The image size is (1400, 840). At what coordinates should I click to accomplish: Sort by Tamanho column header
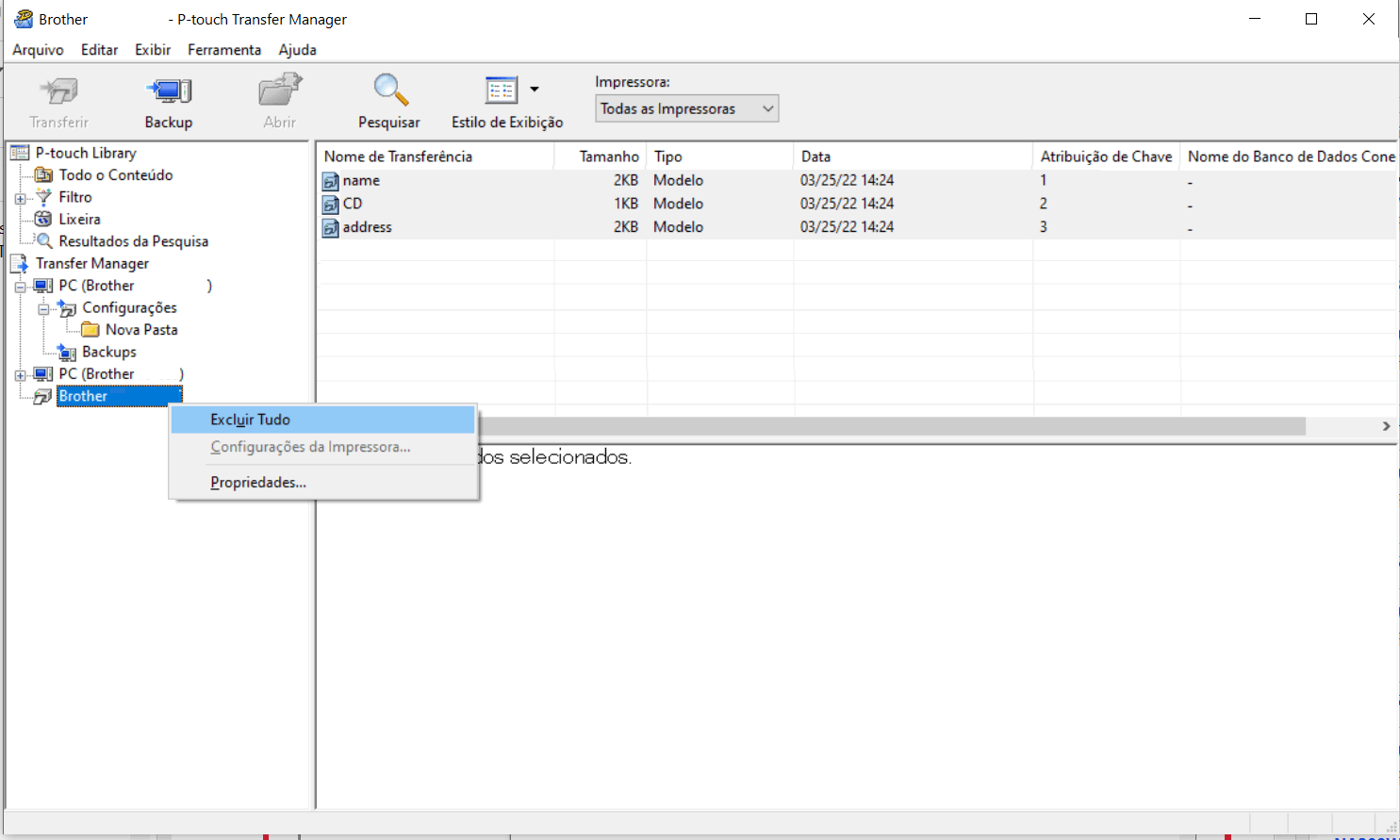point(601,156)
